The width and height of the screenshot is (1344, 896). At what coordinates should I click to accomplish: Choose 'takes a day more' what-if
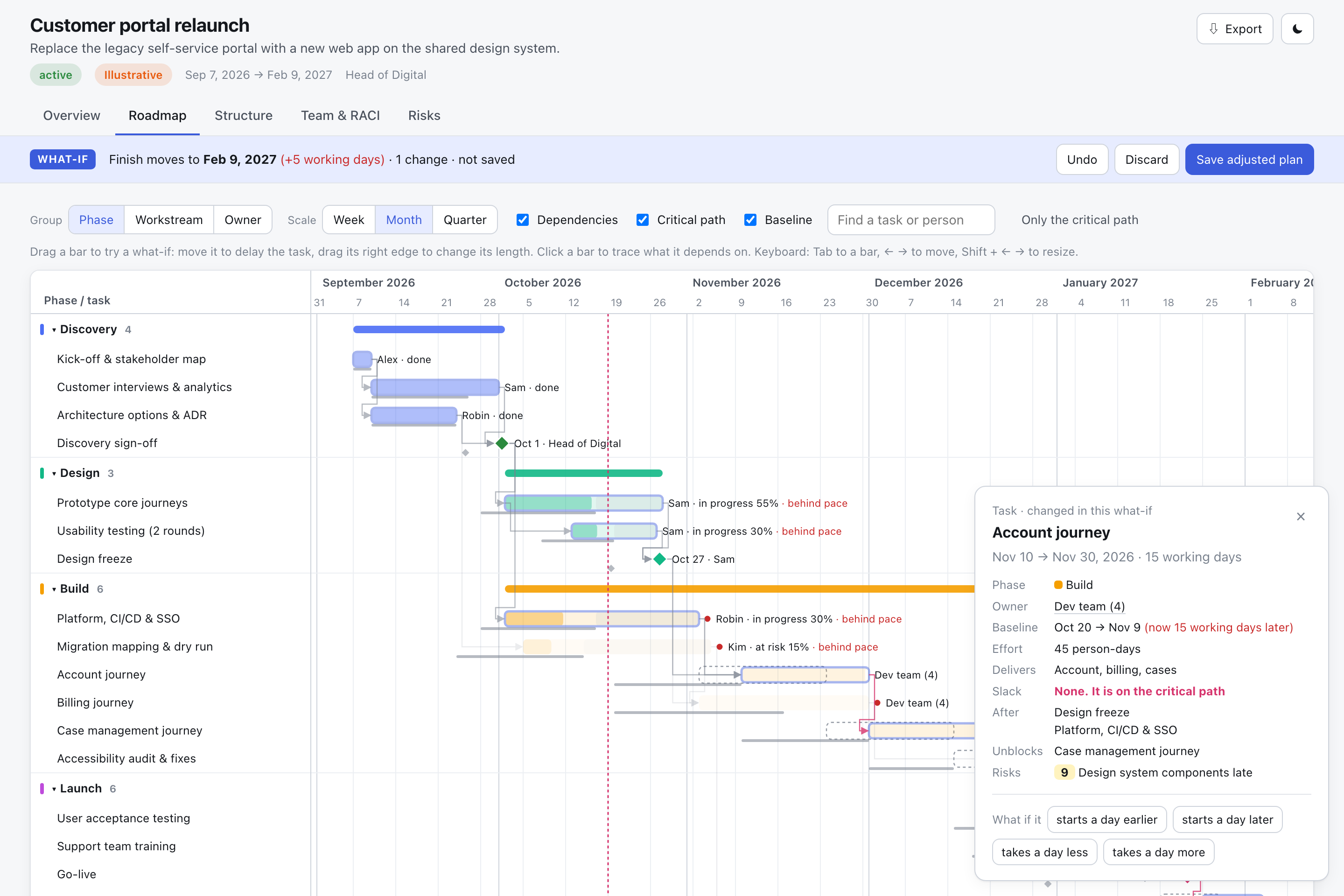[1158, 852]
